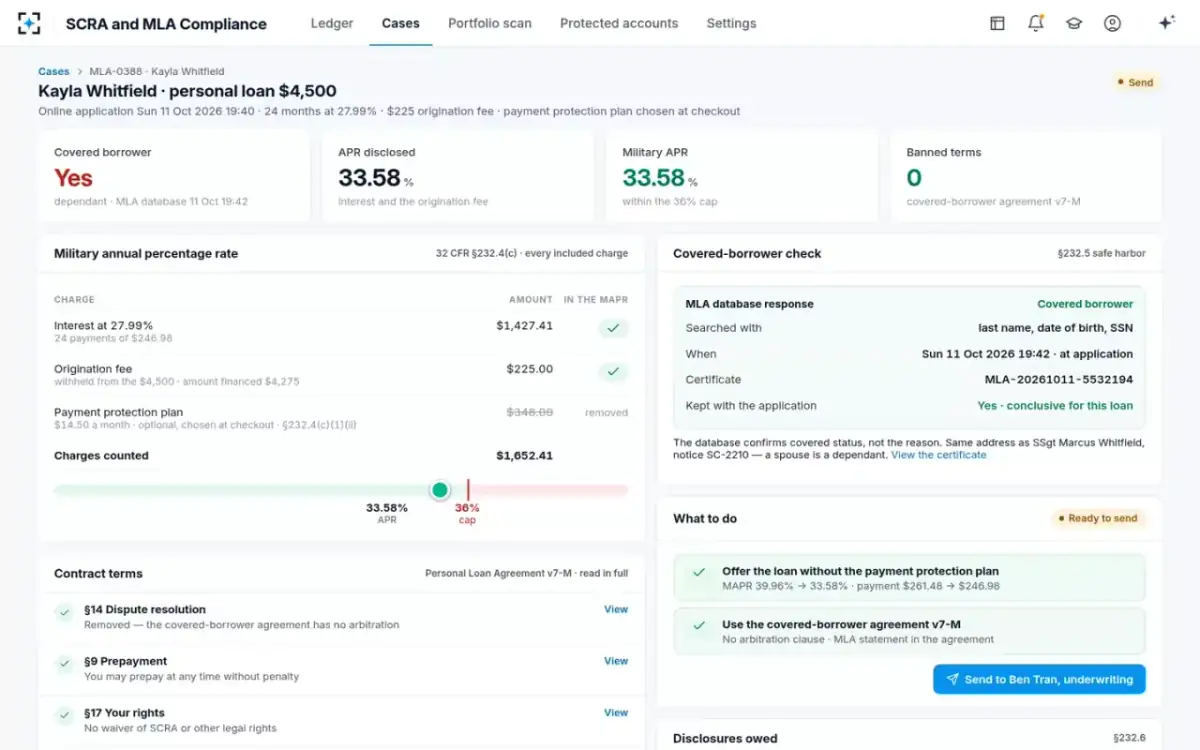Launch the sparkle assistant icon

(1166, 23)
